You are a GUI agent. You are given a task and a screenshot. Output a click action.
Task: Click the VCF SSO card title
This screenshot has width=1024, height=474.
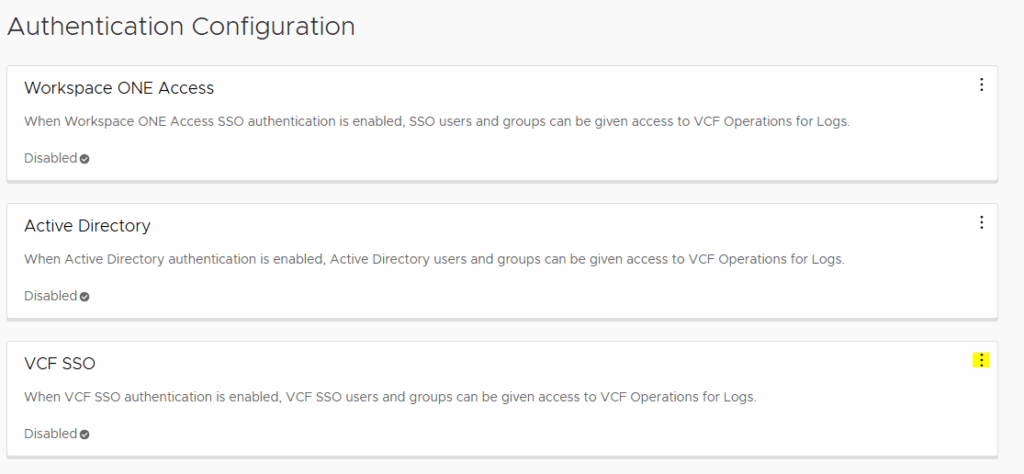click(x=60, y=364)
